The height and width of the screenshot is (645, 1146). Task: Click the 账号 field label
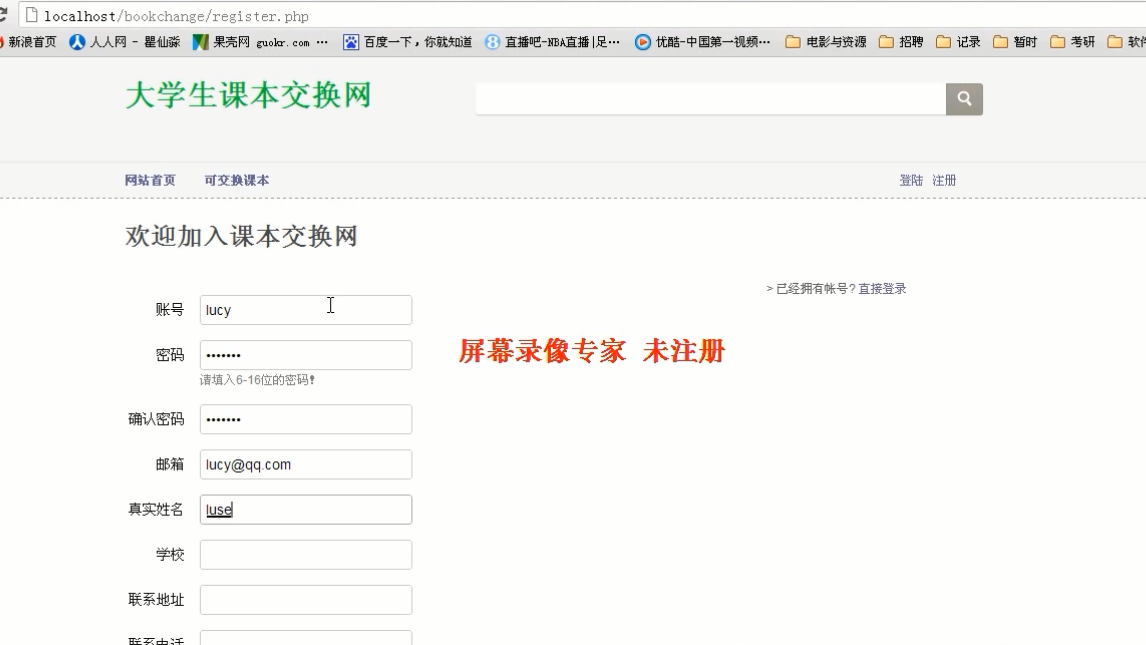pos(170,310)
